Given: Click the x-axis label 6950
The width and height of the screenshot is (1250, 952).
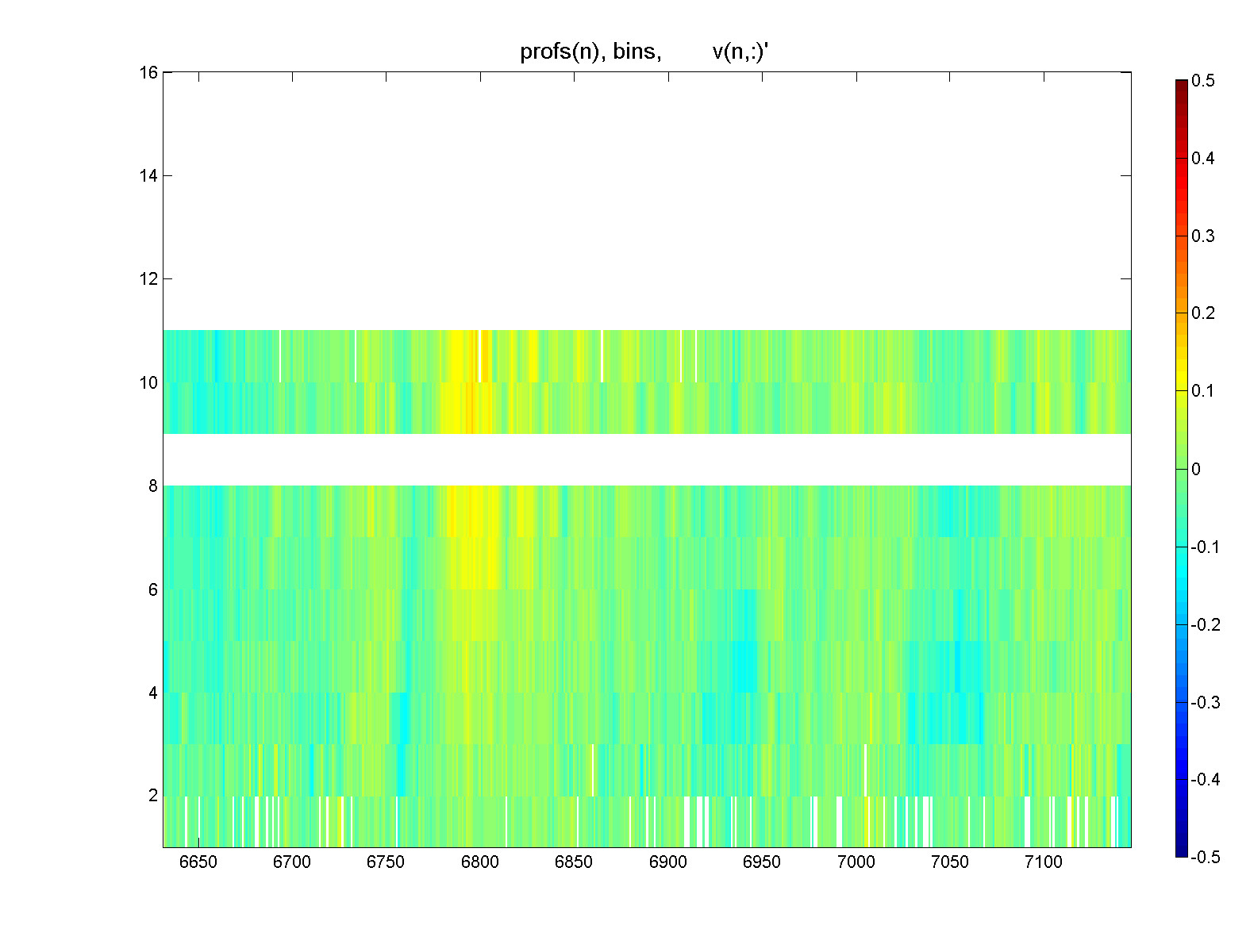Looking at the screenshot, I should click(762, 862).
